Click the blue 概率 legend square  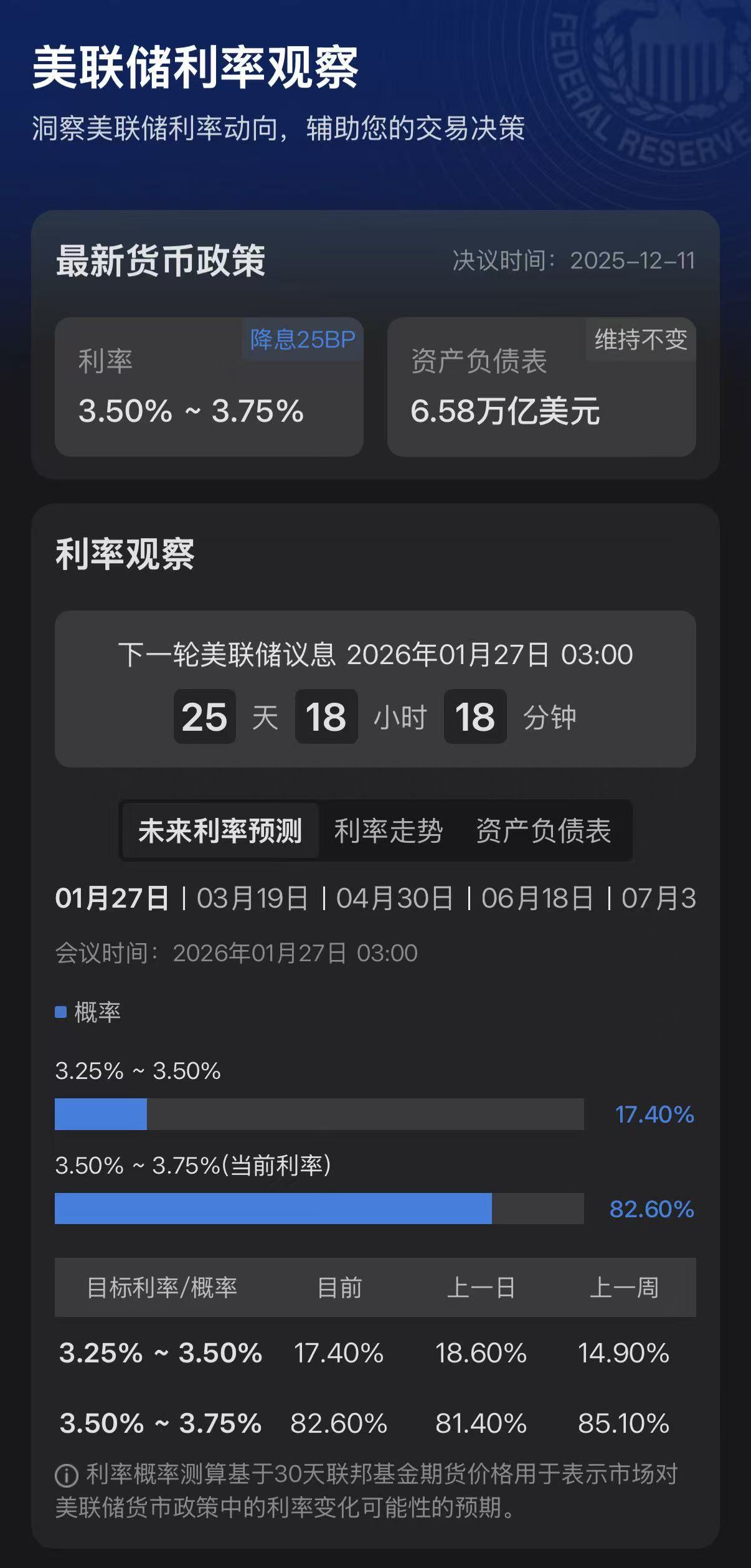(60, 1010)
